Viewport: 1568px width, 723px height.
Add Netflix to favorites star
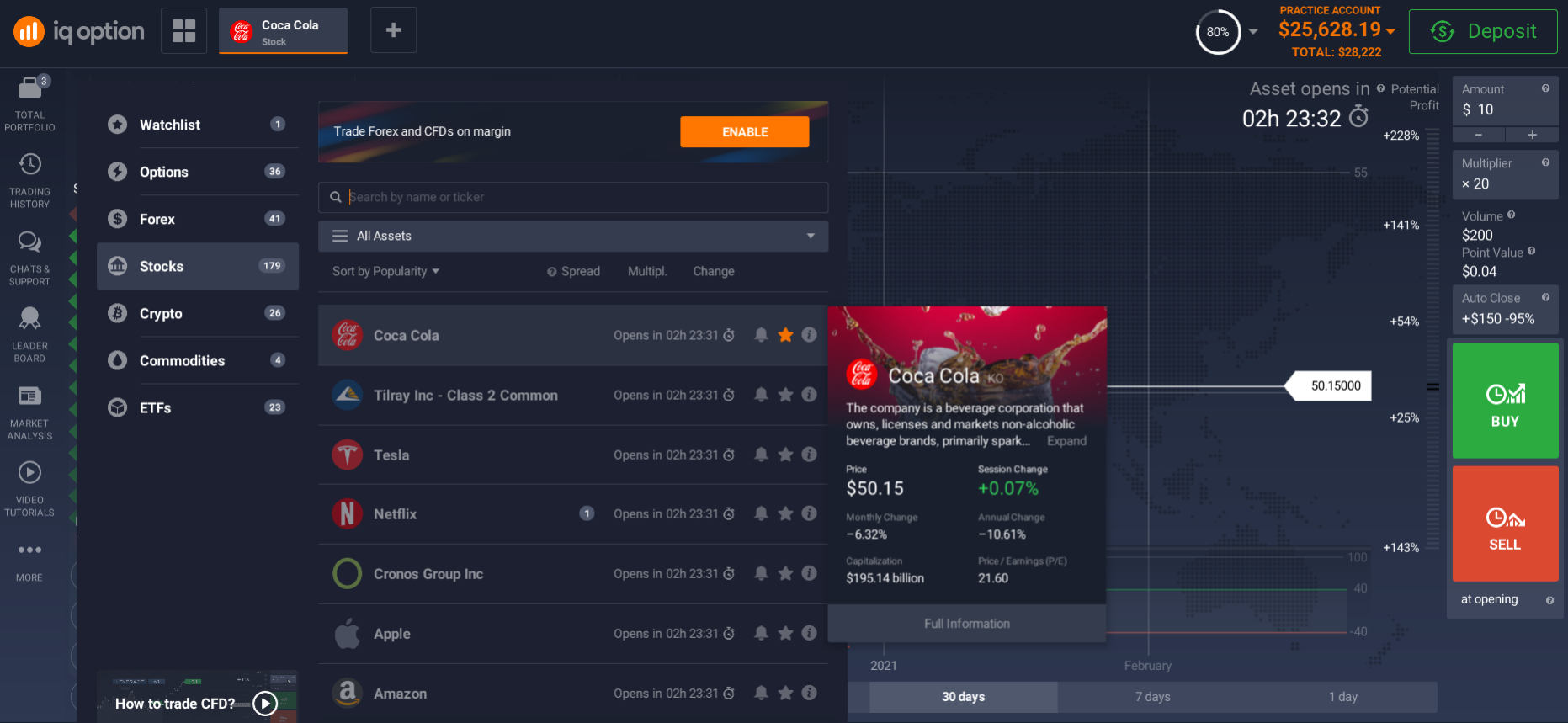click(785, 513)
